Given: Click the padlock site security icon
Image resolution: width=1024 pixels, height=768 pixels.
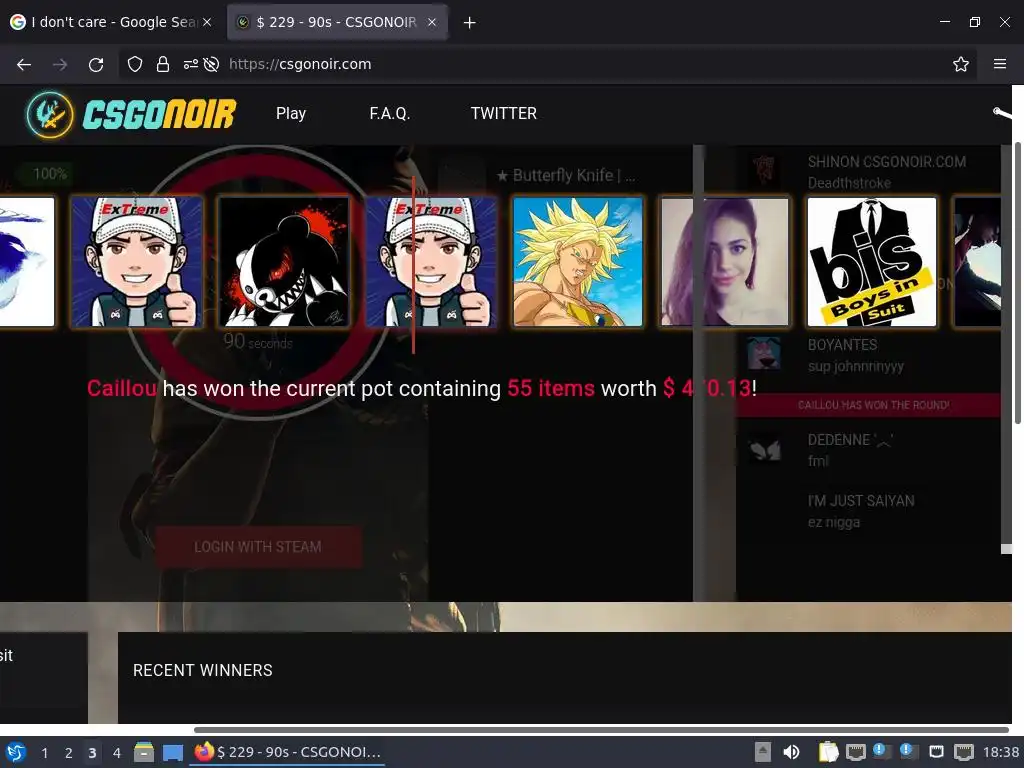Looking at the screenshot, I should pos(163,64).
